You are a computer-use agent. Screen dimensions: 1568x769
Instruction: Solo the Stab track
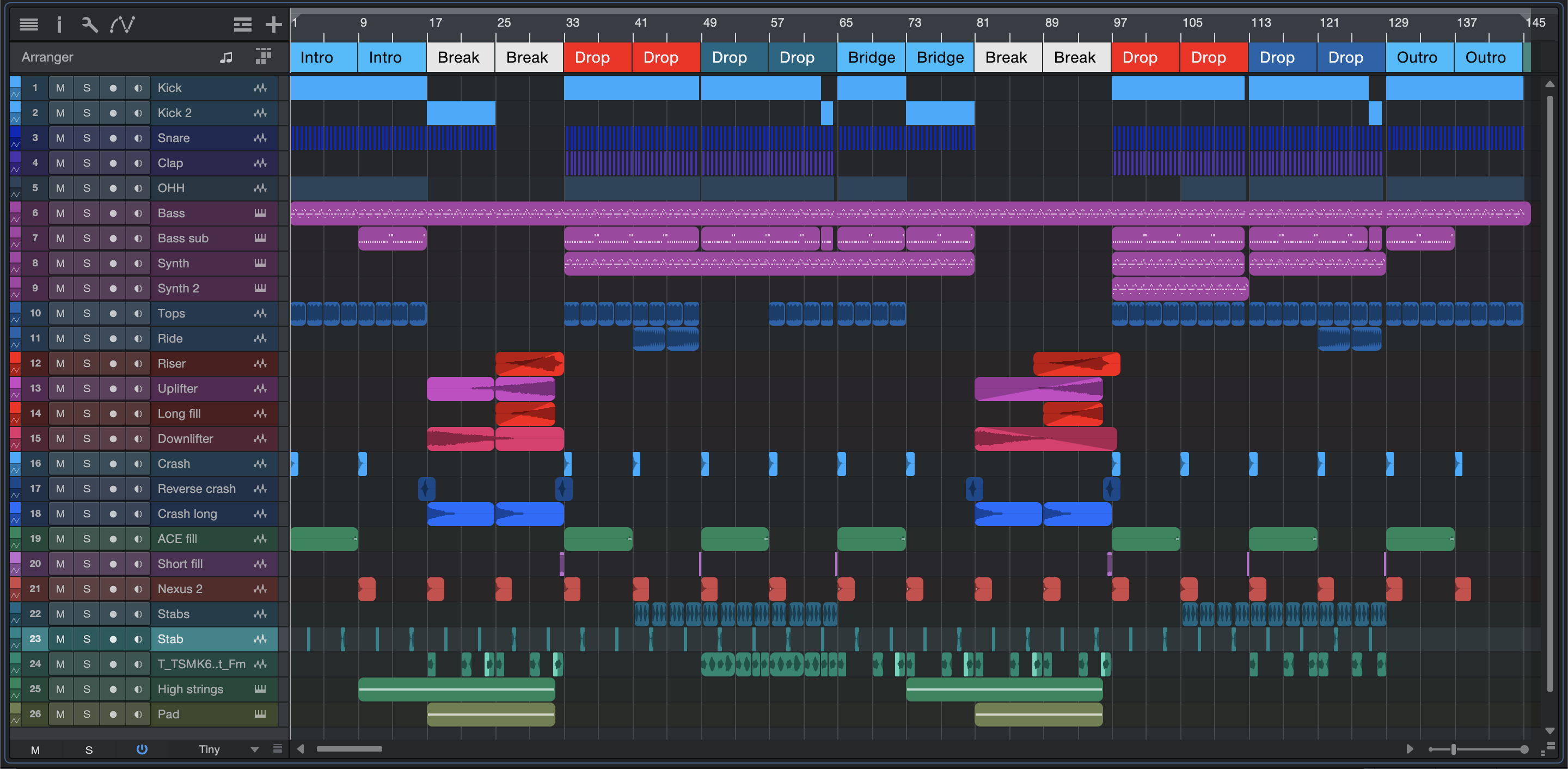(x=87, y=639)
